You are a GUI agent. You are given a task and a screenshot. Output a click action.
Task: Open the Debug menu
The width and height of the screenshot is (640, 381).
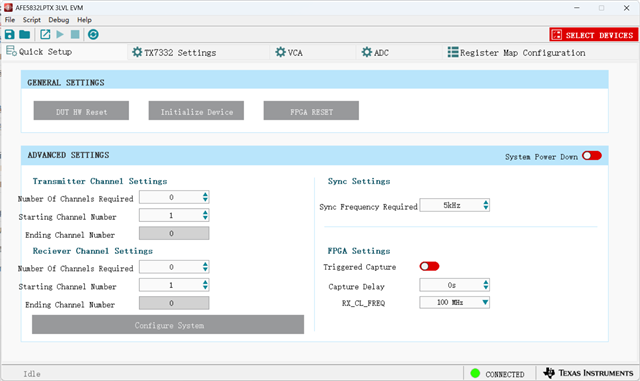click(59, 20)
